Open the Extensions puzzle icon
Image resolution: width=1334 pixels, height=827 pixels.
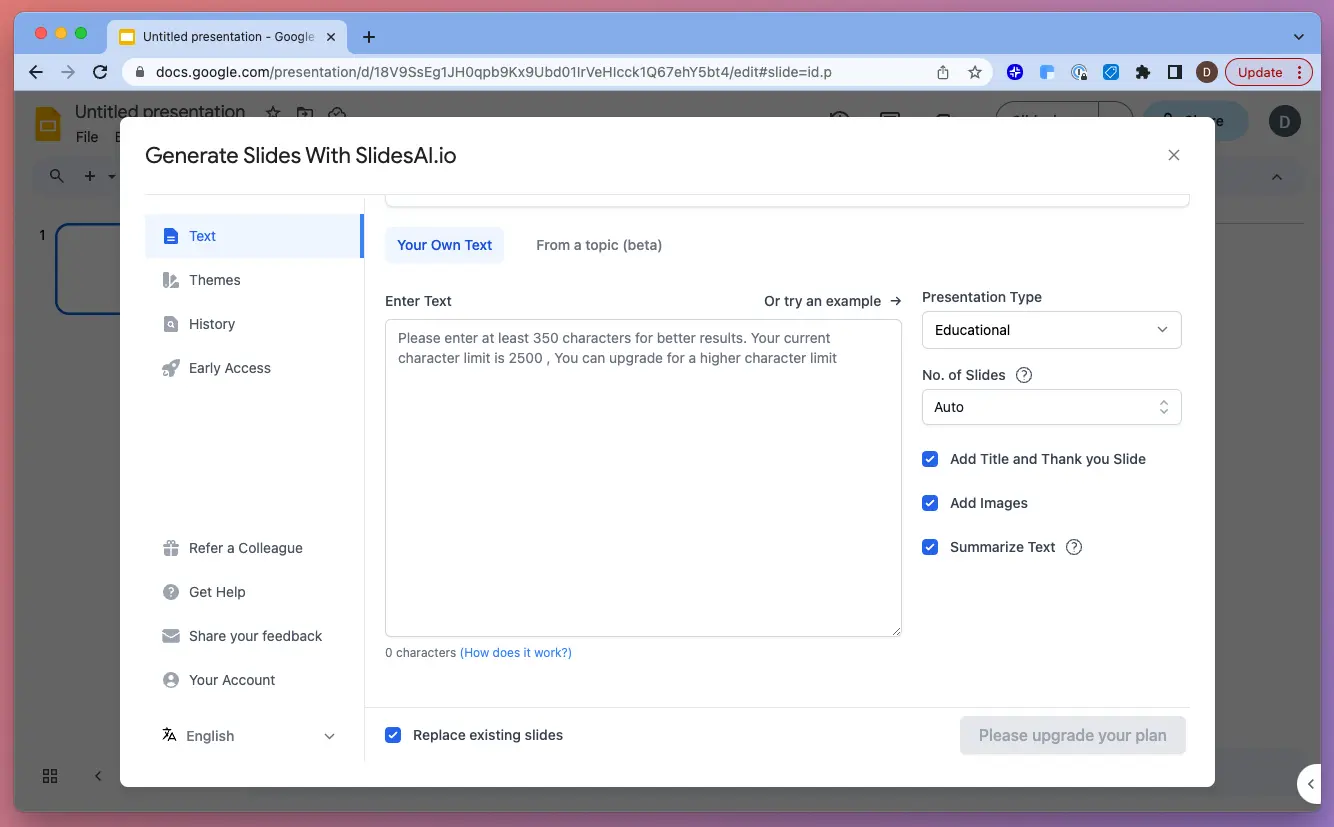tap(1143, 72)
